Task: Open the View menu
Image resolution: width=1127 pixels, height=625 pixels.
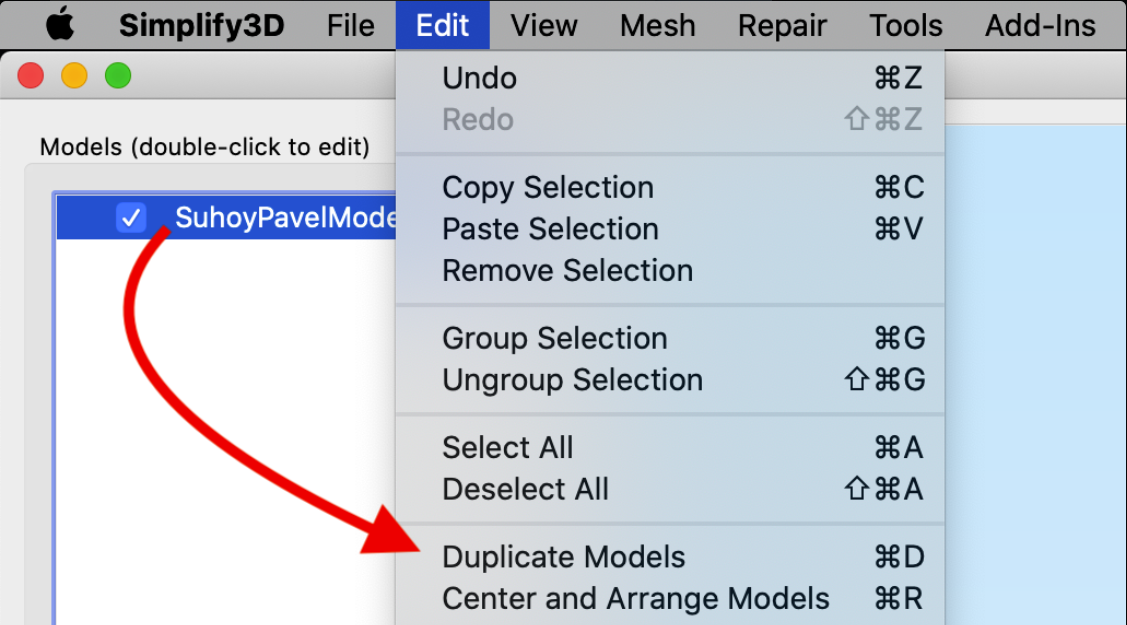Action: 544,25
